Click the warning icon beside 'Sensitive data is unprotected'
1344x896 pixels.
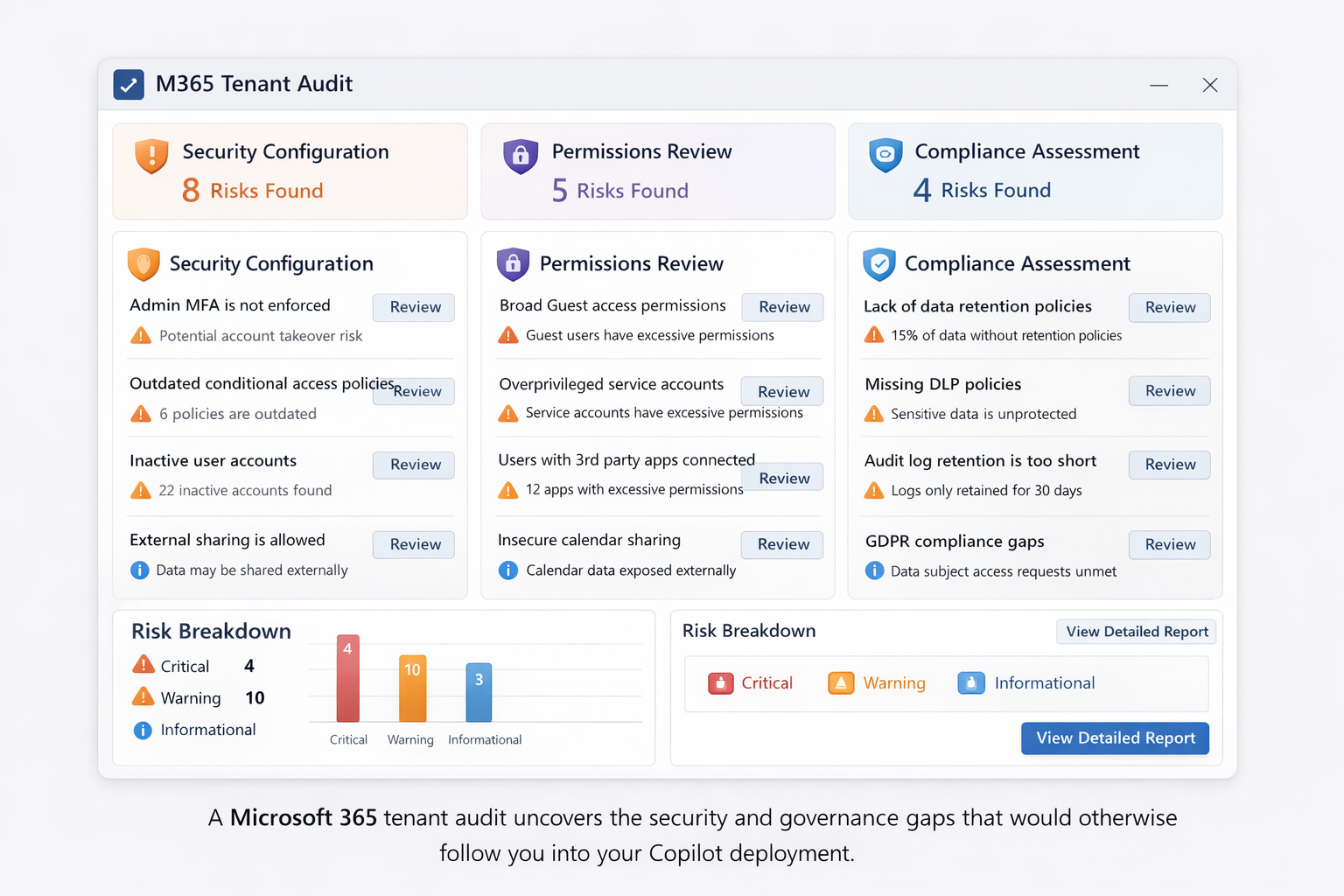tap(874, 413)
